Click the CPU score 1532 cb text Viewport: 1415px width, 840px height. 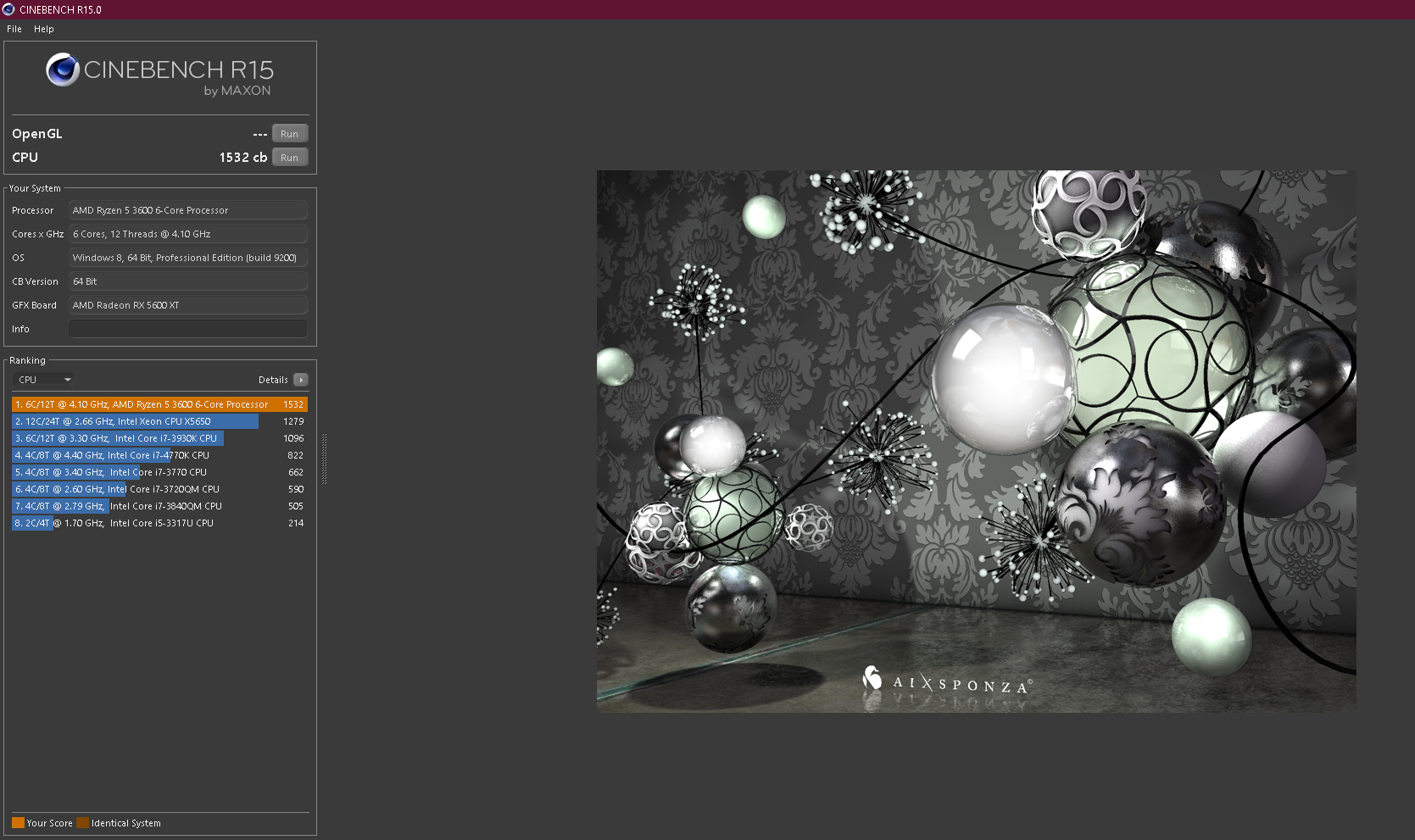243,158
